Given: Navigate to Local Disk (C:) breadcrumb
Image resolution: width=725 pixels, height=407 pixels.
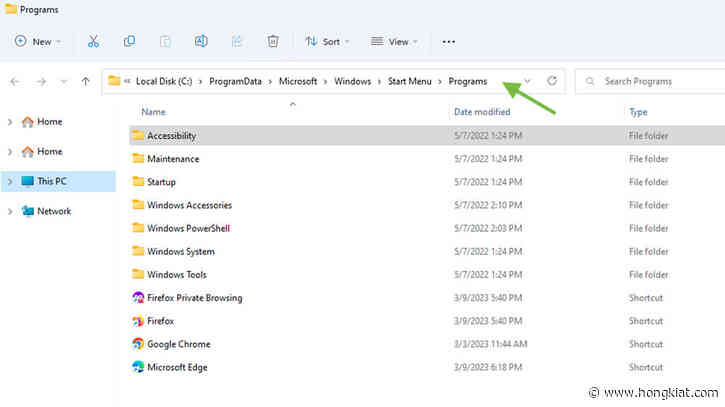Looking at the screenshot, I should (x=164, y=81).
